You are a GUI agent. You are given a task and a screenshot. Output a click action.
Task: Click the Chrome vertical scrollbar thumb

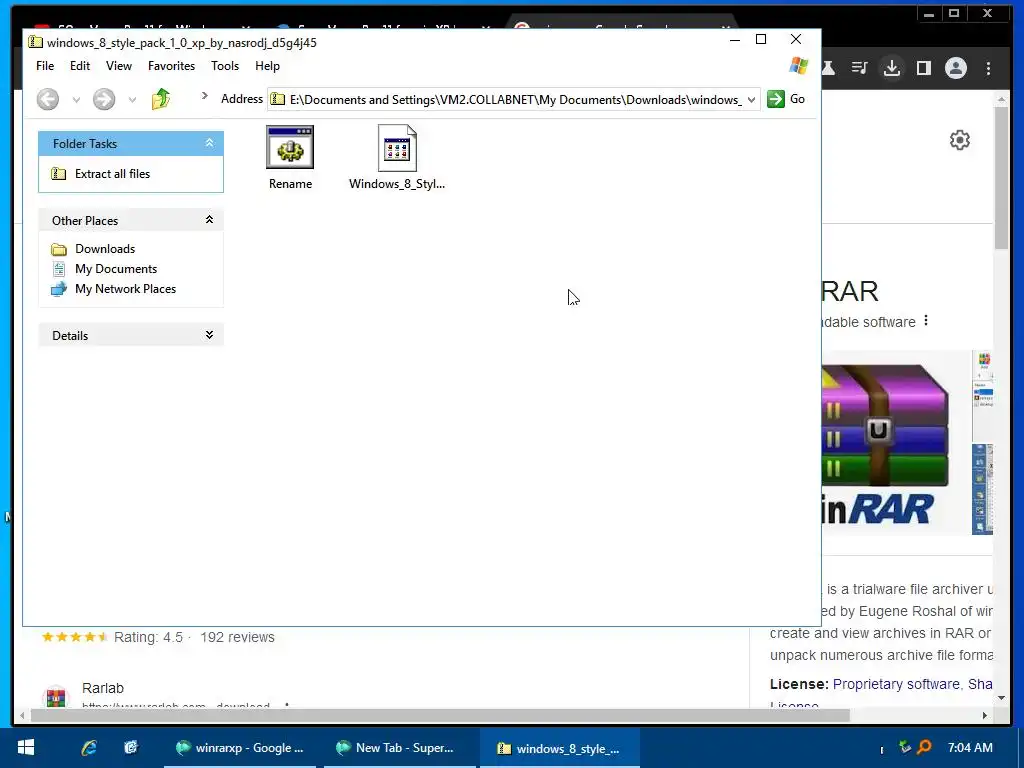click(x=1002, y=176)
